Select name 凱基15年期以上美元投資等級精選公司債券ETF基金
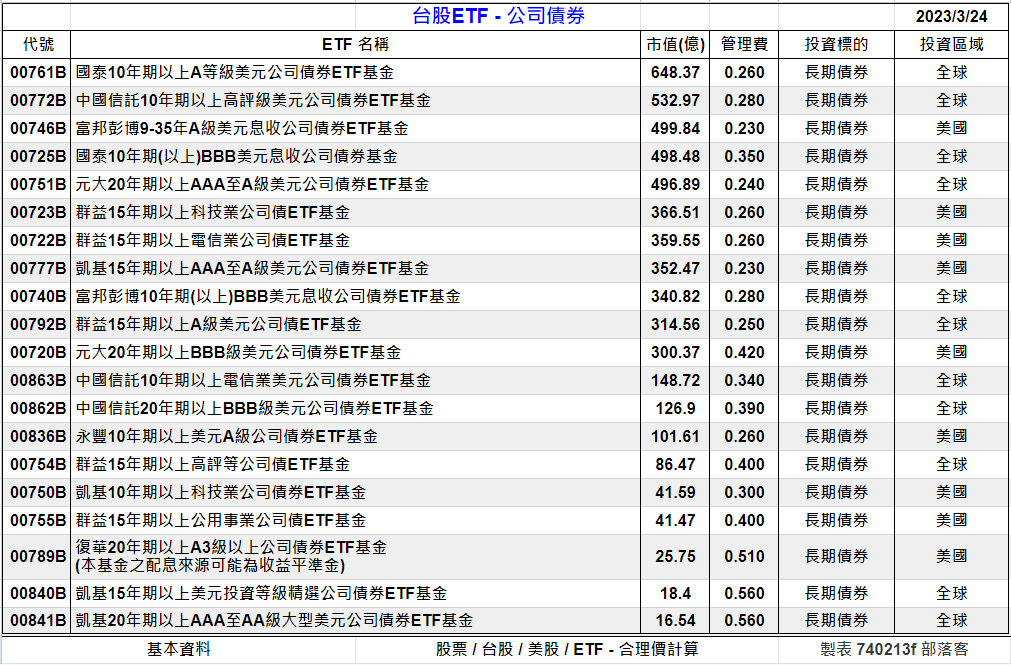 click(x=261, y=593)
